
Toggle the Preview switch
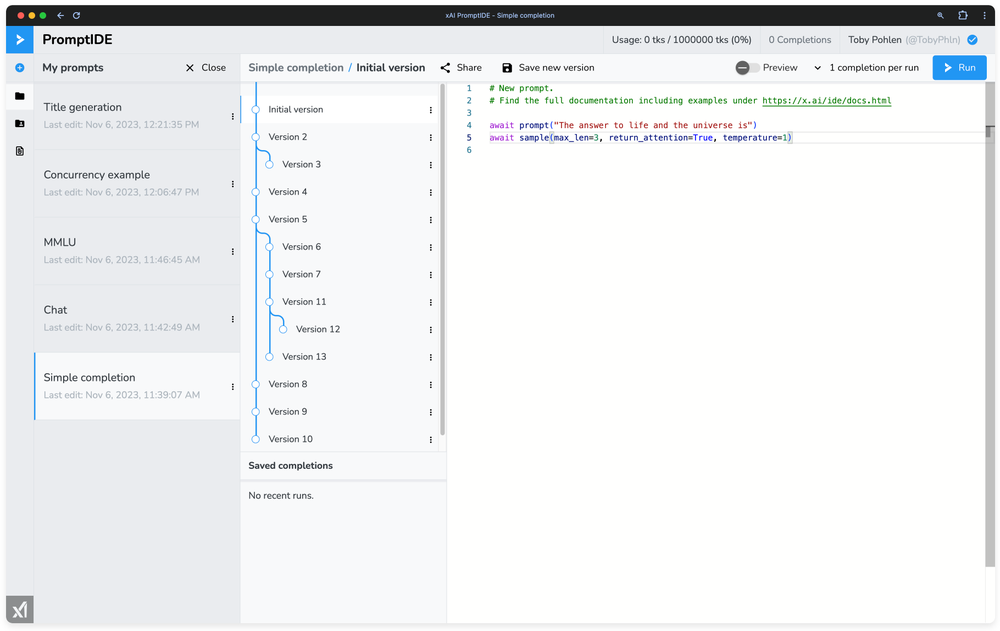(747, 68)
